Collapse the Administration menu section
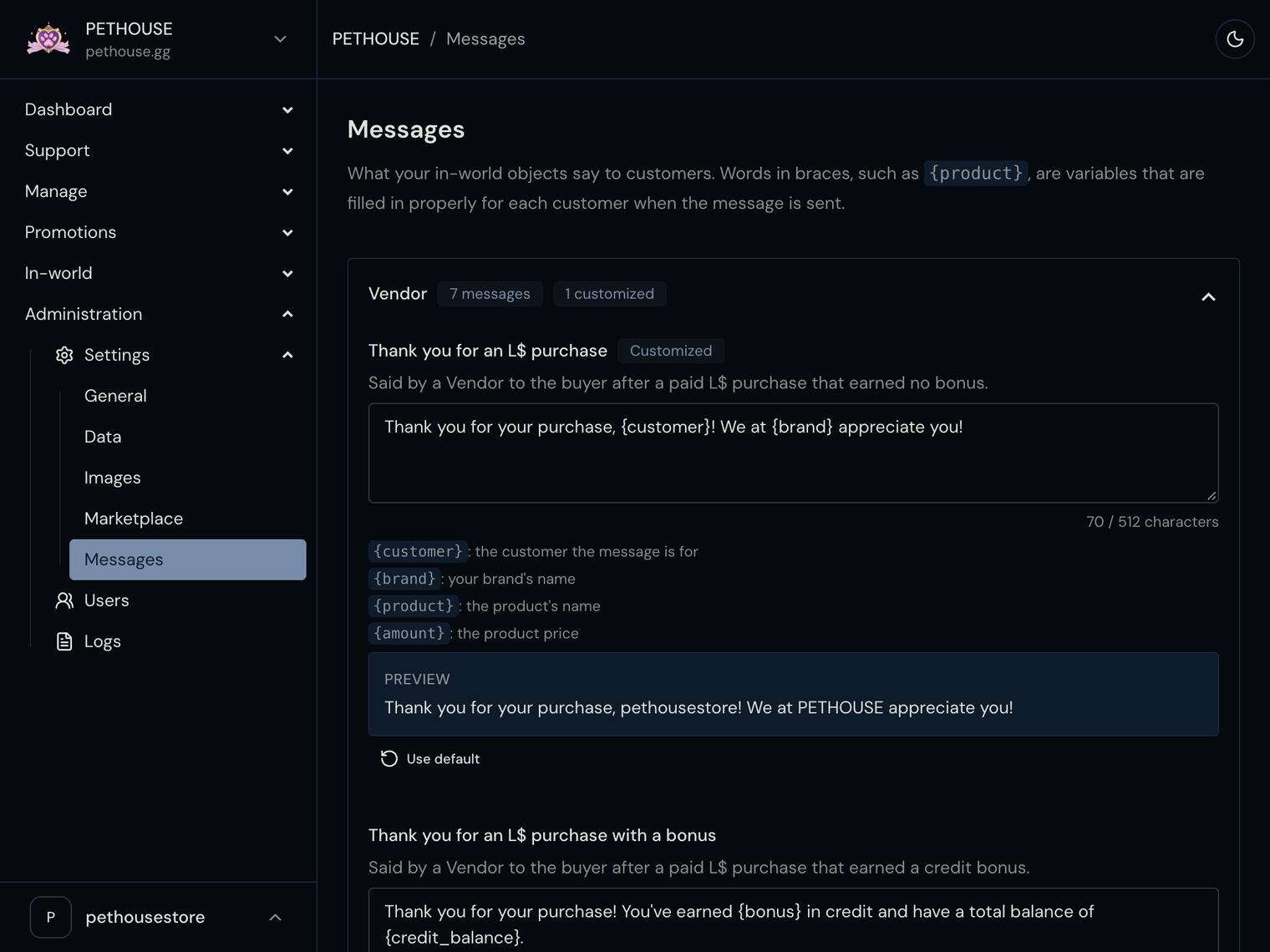This screenshot has width=1270, height=952. [x=287, y=314]
